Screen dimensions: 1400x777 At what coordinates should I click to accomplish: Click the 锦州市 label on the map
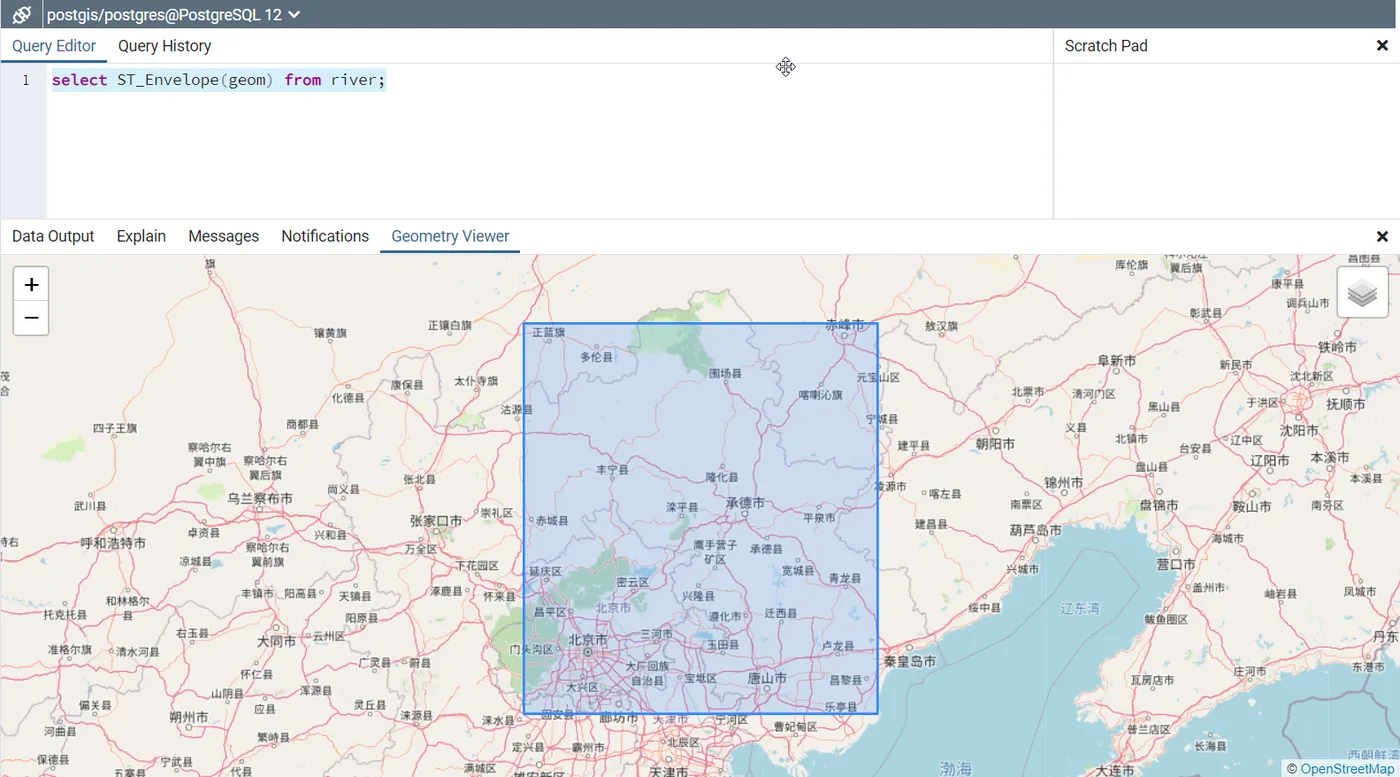(1064, 483)
